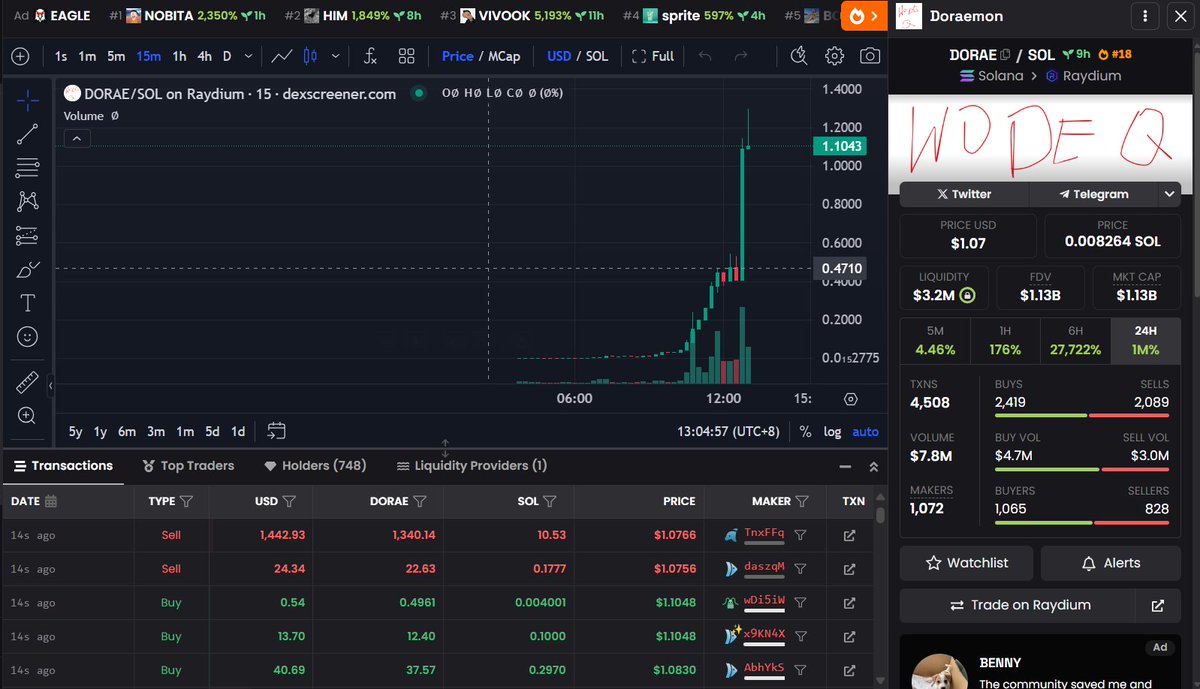
Task: Open USD column filter
Action: (x=289, y=501)
